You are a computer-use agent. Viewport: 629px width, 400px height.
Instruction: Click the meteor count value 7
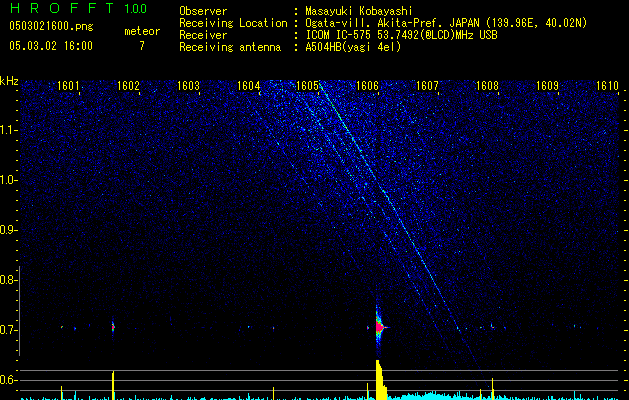point(142,46)
